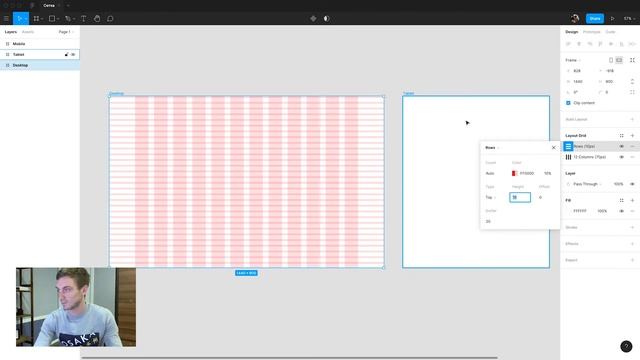
Task: Close the Rows grid popup
Action: [553, 148]
